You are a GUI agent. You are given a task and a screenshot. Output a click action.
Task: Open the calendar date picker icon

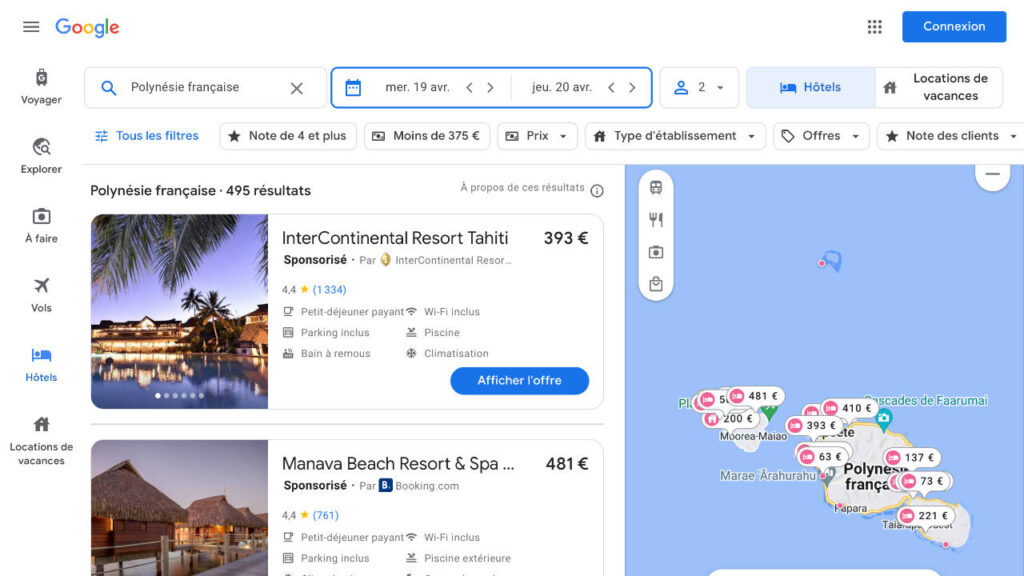point(353,88)
